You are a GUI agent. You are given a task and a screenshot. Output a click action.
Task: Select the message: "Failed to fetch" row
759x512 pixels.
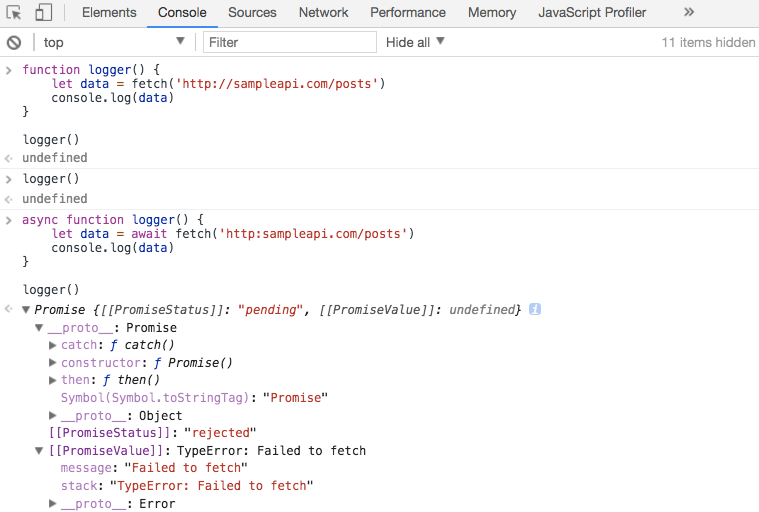[x=154, y=468]
